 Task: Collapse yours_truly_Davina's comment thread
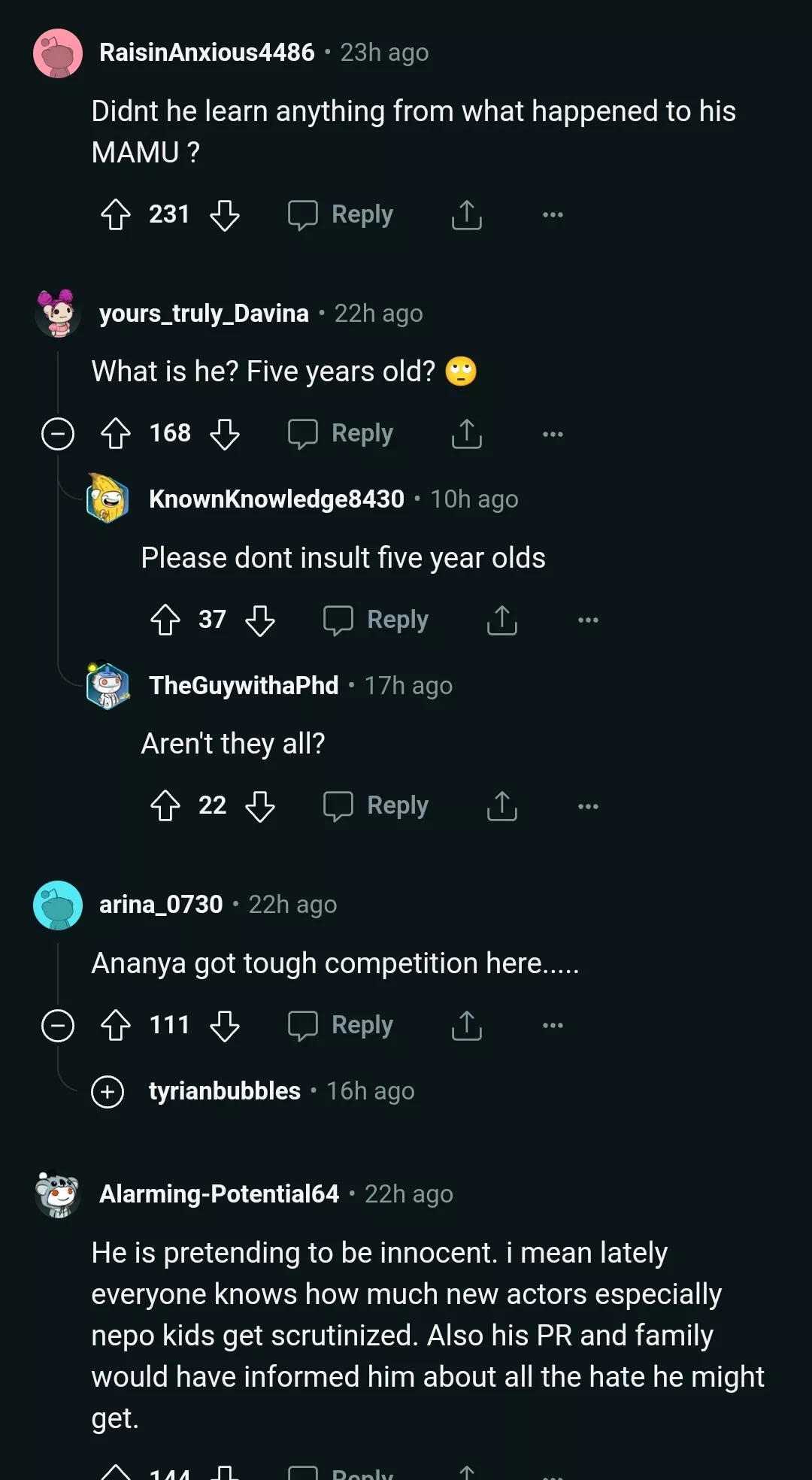click(x=58, y=434)
